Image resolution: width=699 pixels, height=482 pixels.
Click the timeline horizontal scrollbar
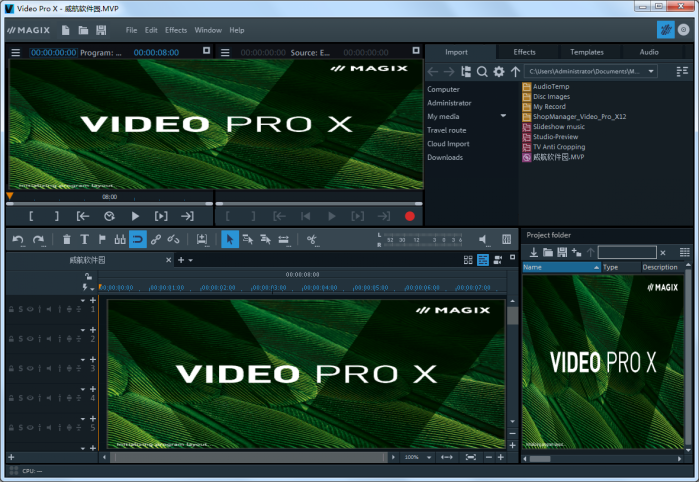(x=247, y=457)
